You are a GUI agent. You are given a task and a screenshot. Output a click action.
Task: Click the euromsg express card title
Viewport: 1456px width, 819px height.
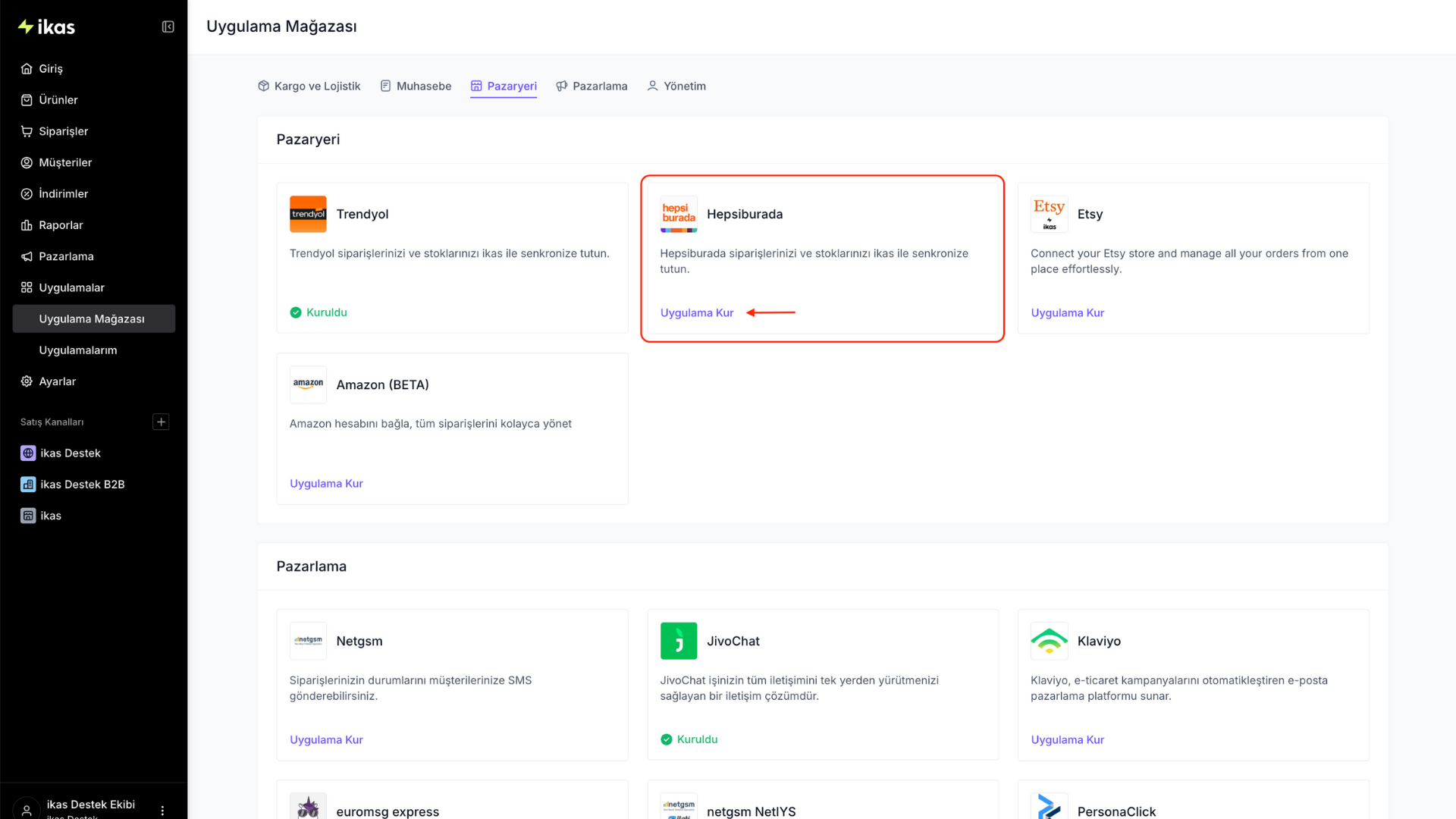pyautogui.click(x=388, y=811)
